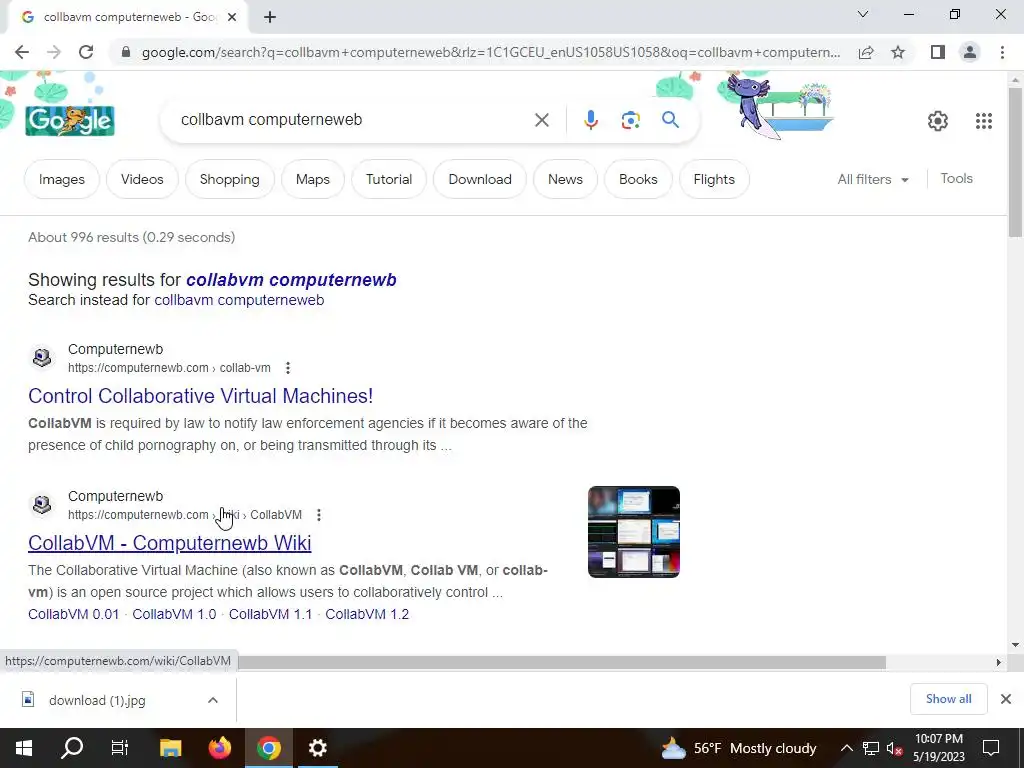Open the Settings gear on the taskbar

(x=317, y=748)
